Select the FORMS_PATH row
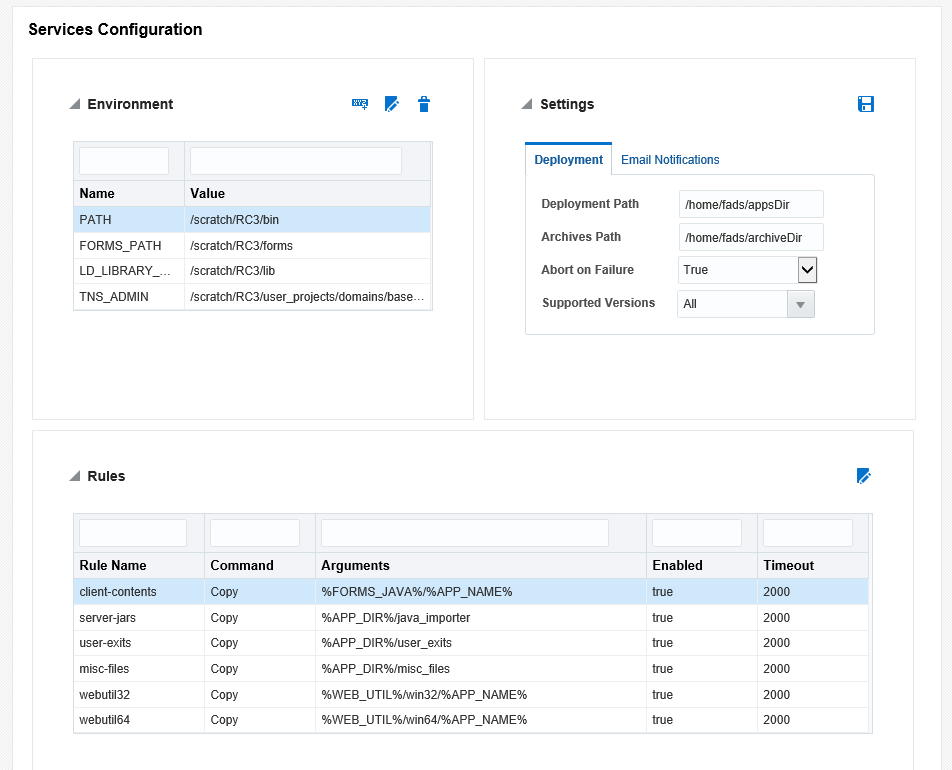The width and height of the screenshot is (952, 770). pos(252,245)
